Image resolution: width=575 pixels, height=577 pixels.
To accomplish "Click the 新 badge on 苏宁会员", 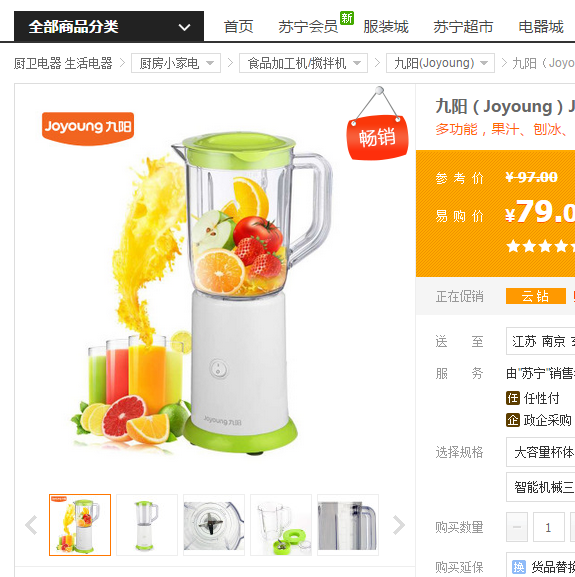I will pos(347,18).
